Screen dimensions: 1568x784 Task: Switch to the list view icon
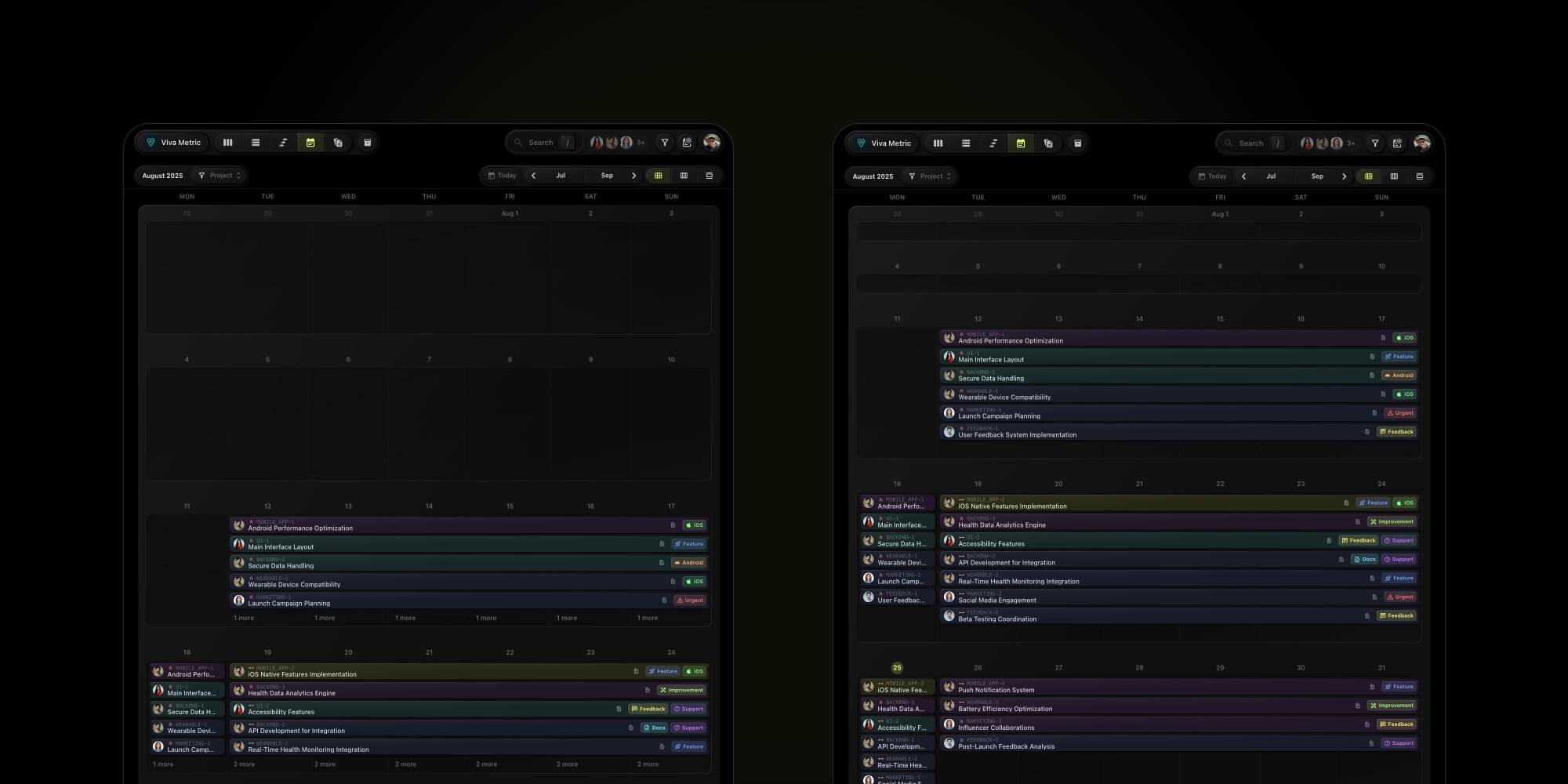[255, 142]
